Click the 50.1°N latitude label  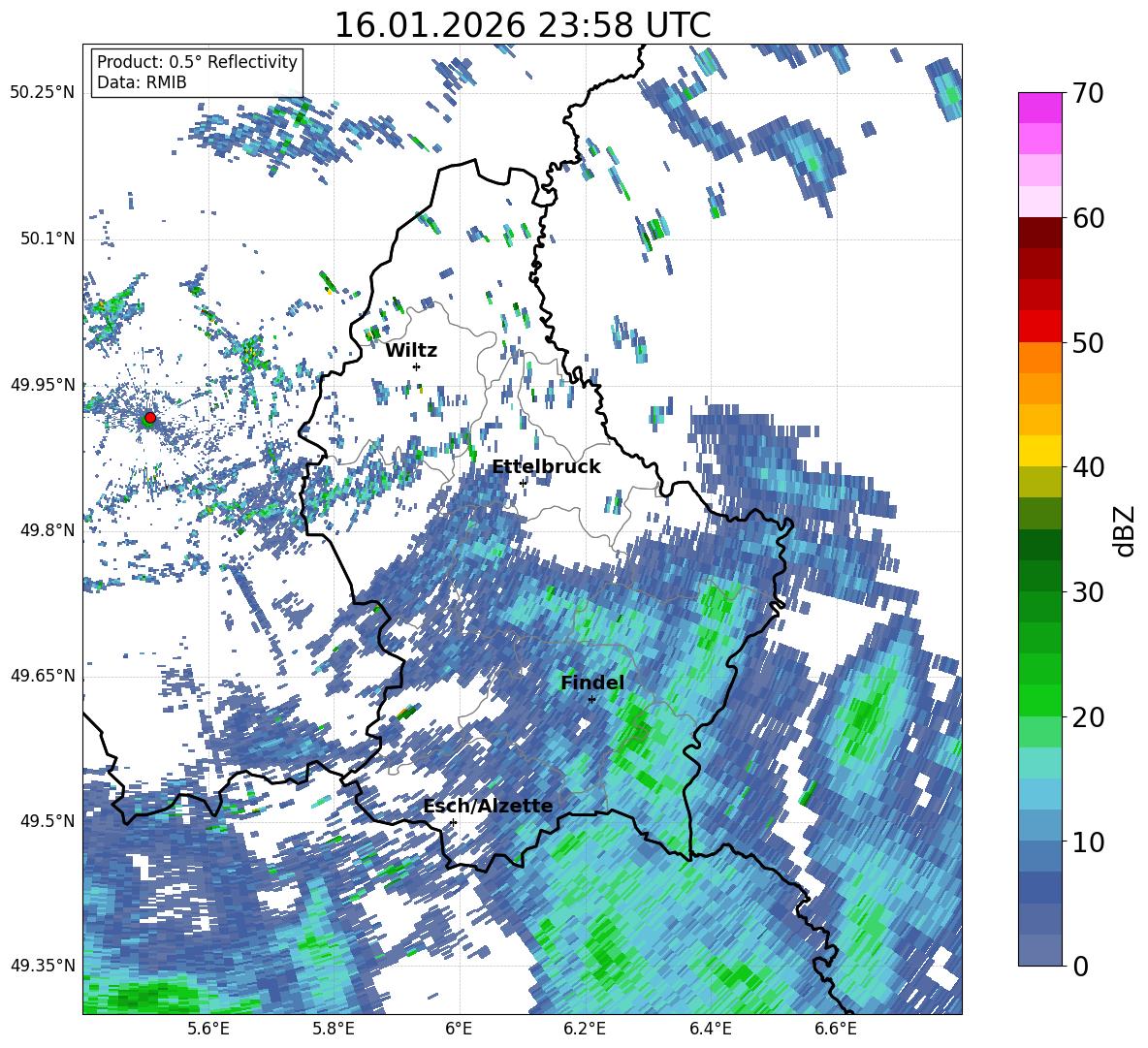pos(47,238)
